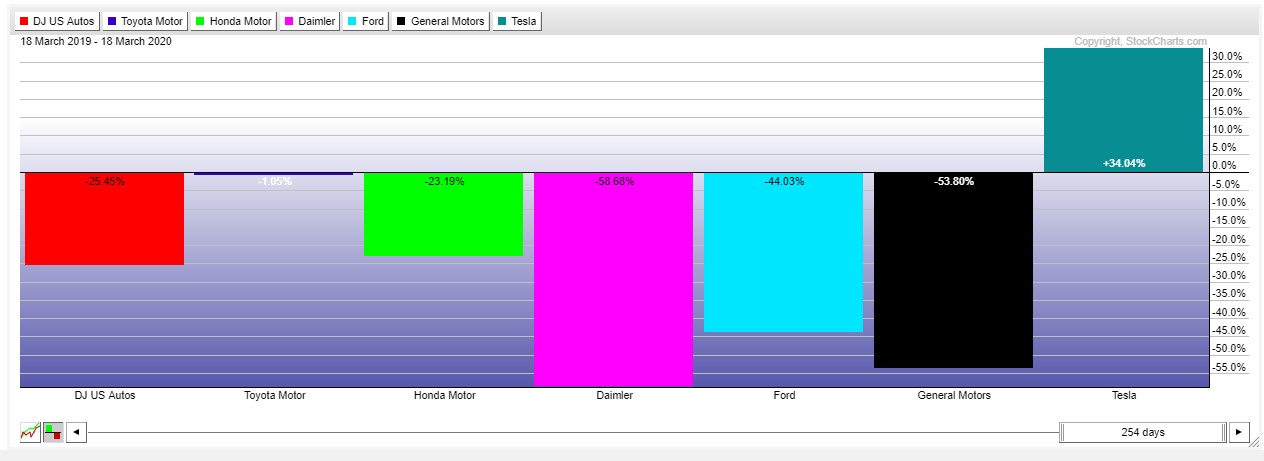Click the cyan Ford bar

pyautogui.click(x=783, y=252)
